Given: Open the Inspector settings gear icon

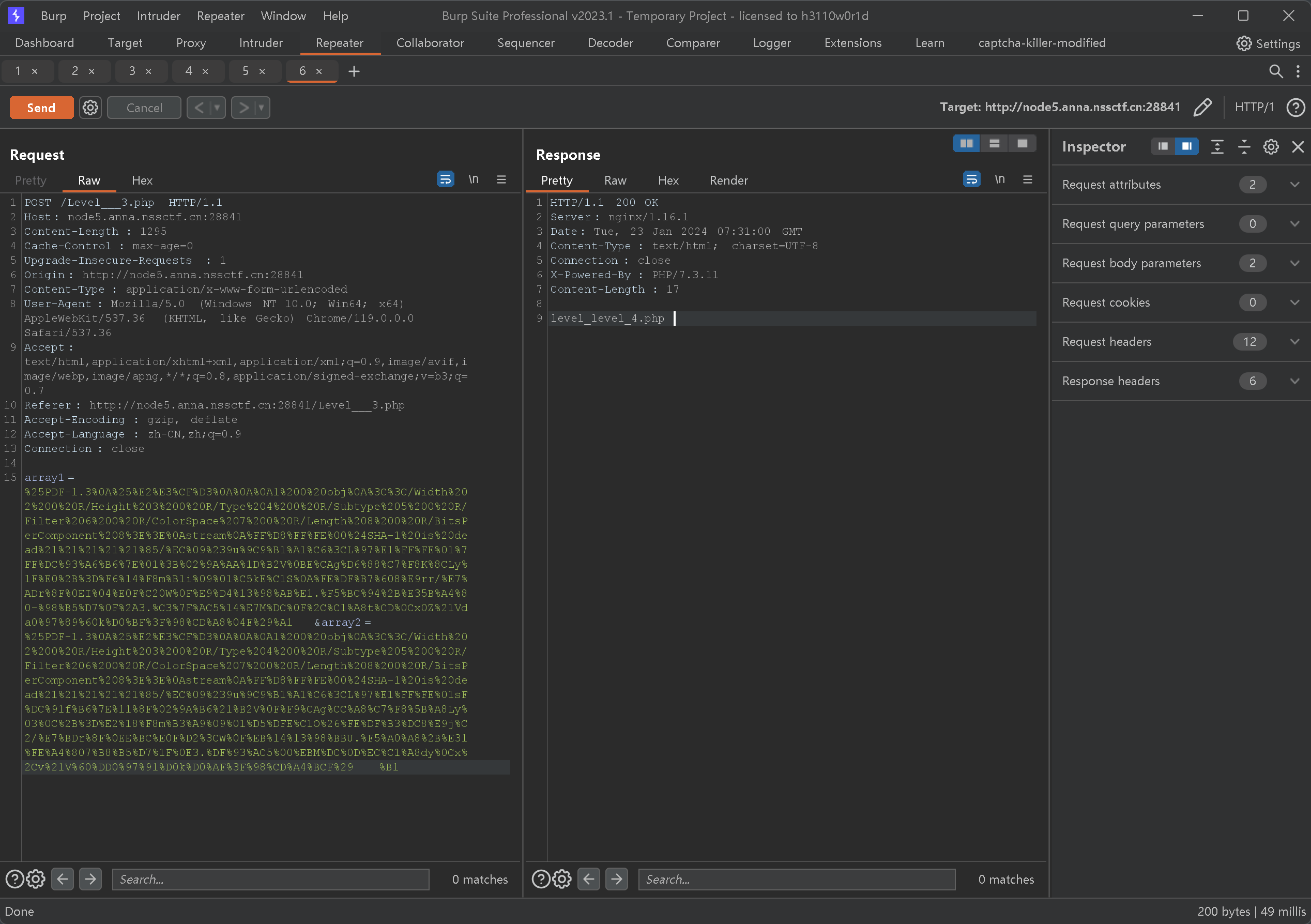Looking at the screenshot, I should click(1271, 147).
